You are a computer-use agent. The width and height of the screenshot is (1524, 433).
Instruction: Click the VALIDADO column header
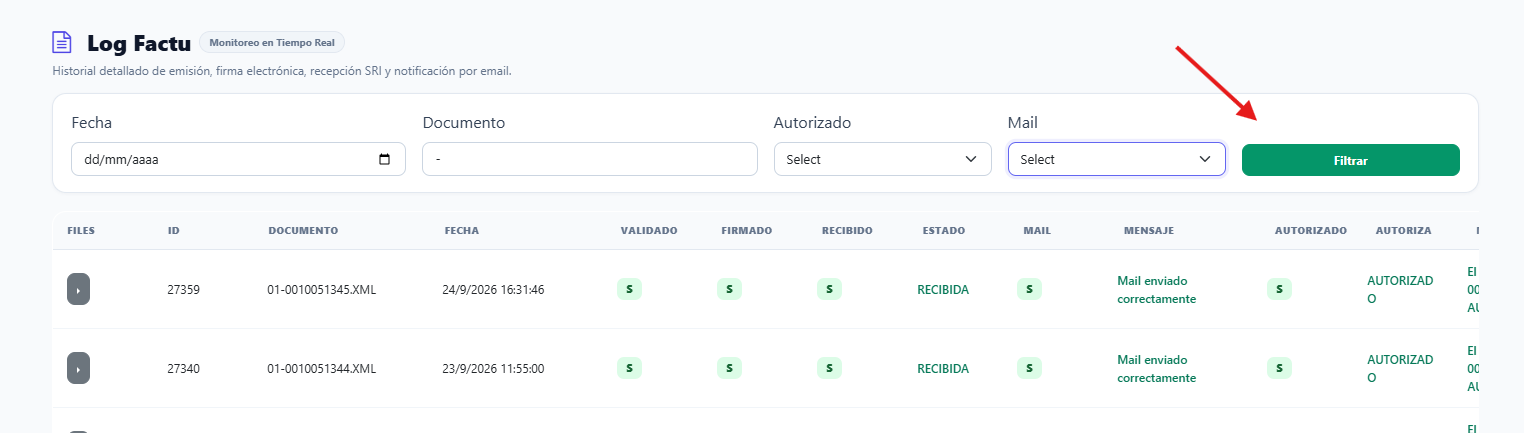[649, 230]
